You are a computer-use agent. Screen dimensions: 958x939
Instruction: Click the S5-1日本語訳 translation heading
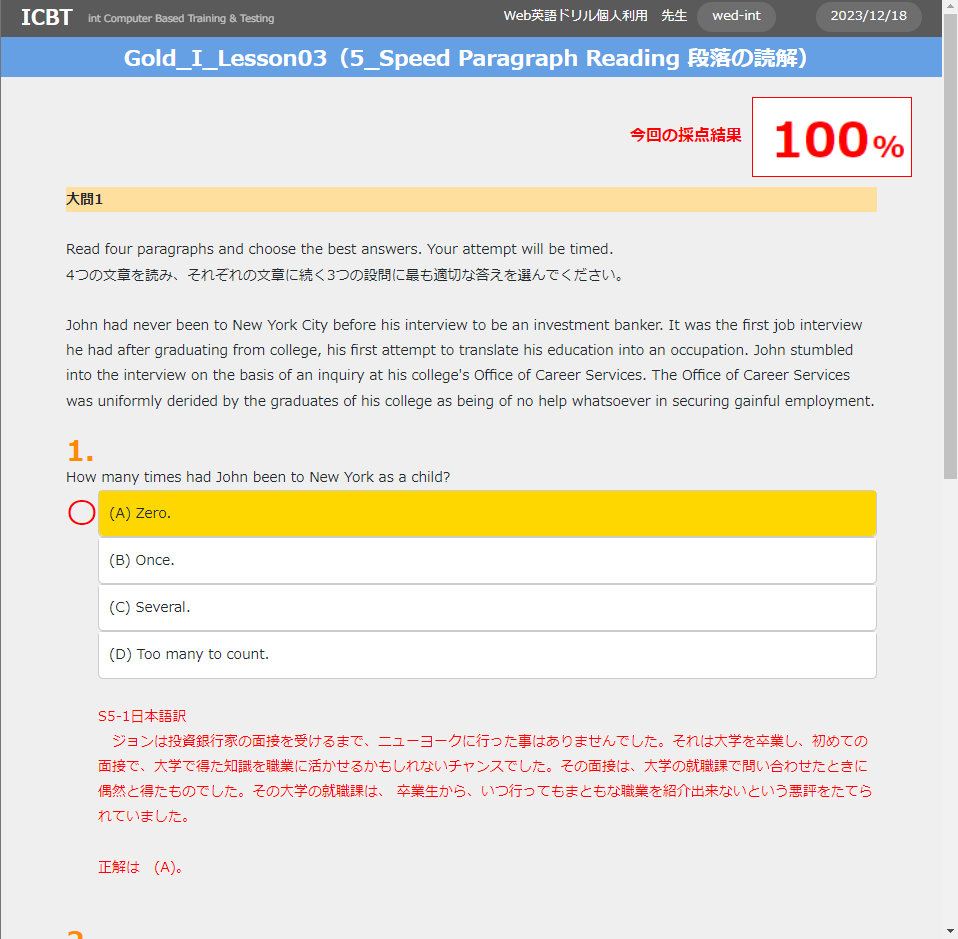pyautogui.click(x=142, y=716)
